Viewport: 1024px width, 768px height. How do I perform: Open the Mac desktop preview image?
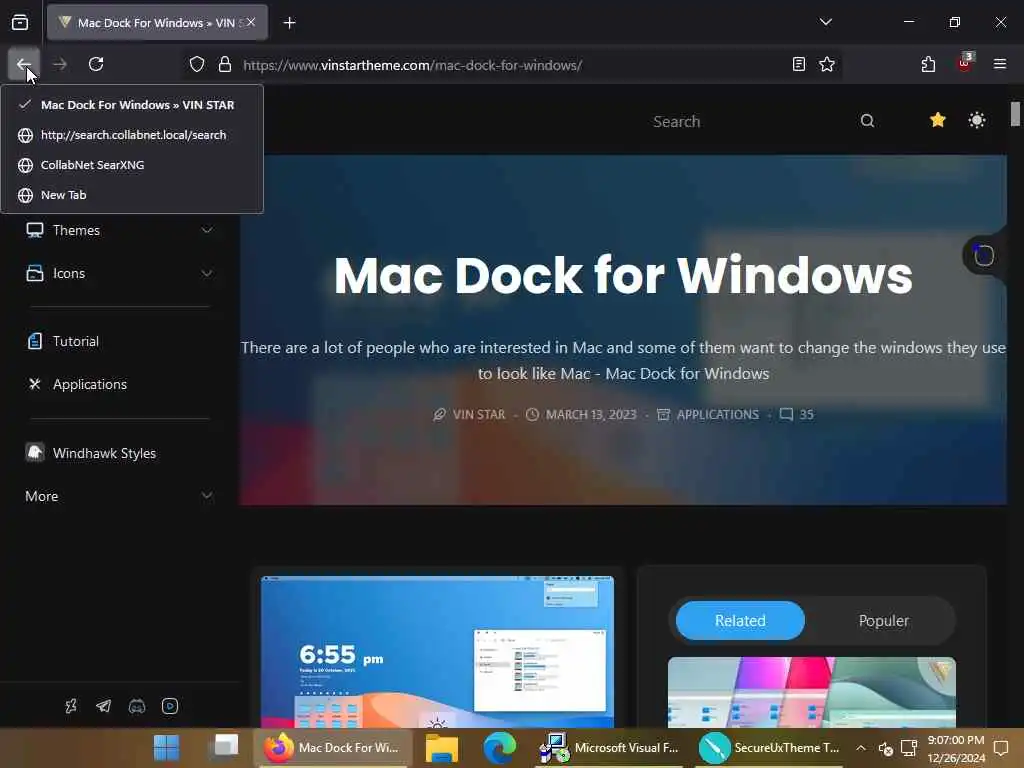pos(437,652)
